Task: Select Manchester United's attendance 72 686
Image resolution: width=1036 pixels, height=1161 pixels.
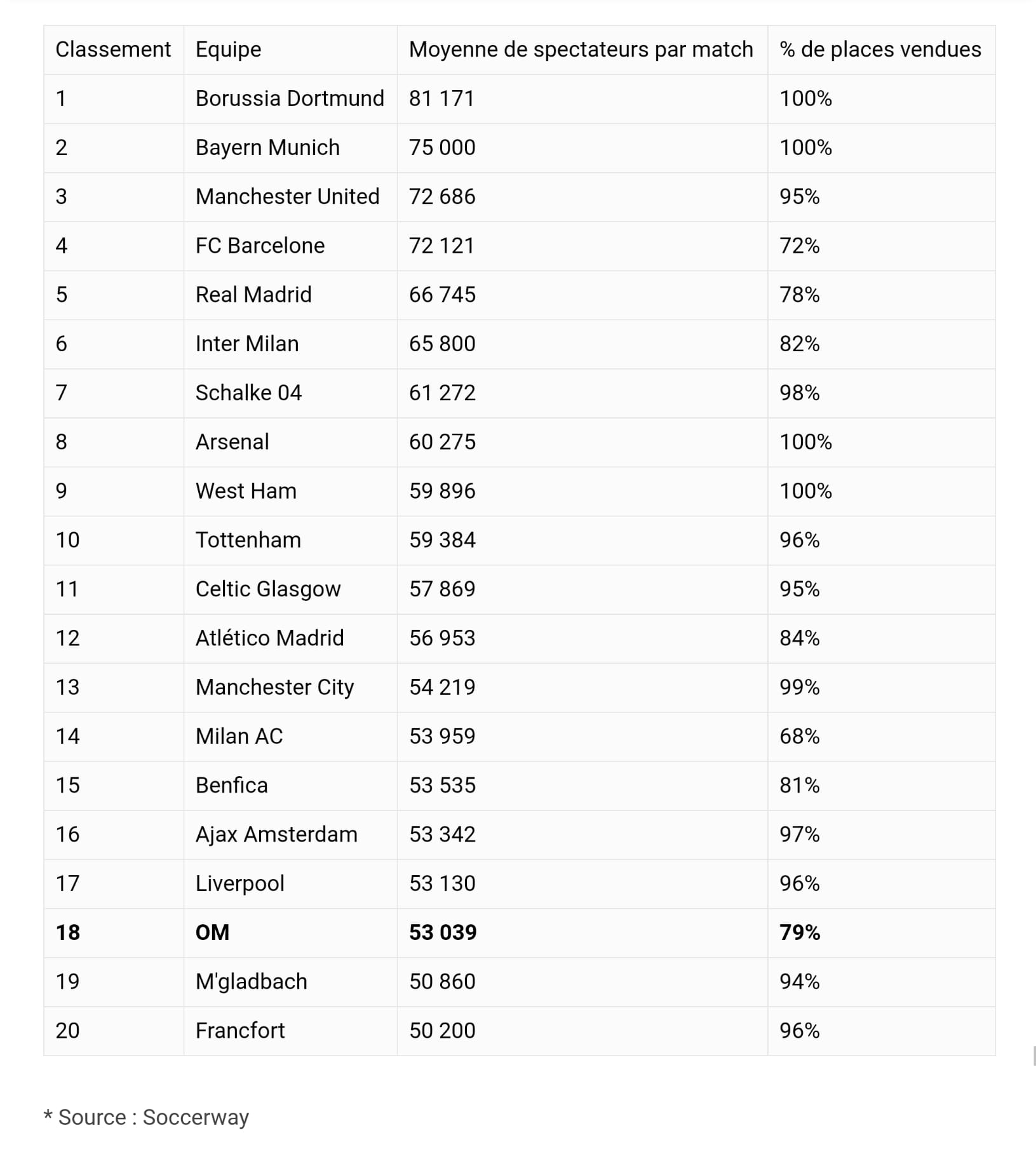Action: [442, 197]
